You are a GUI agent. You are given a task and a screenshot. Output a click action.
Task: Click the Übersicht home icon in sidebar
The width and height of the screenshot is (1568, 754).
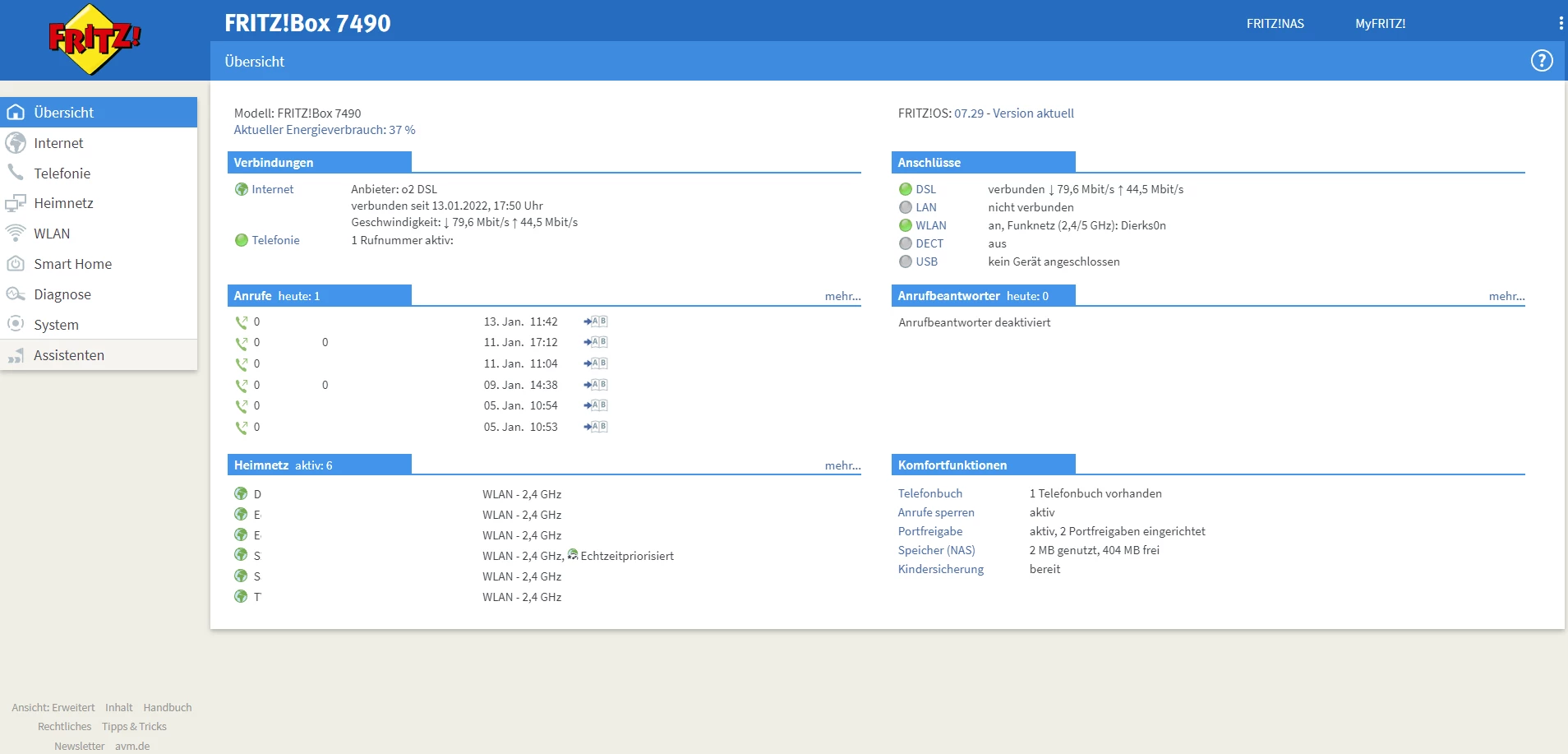16,113
